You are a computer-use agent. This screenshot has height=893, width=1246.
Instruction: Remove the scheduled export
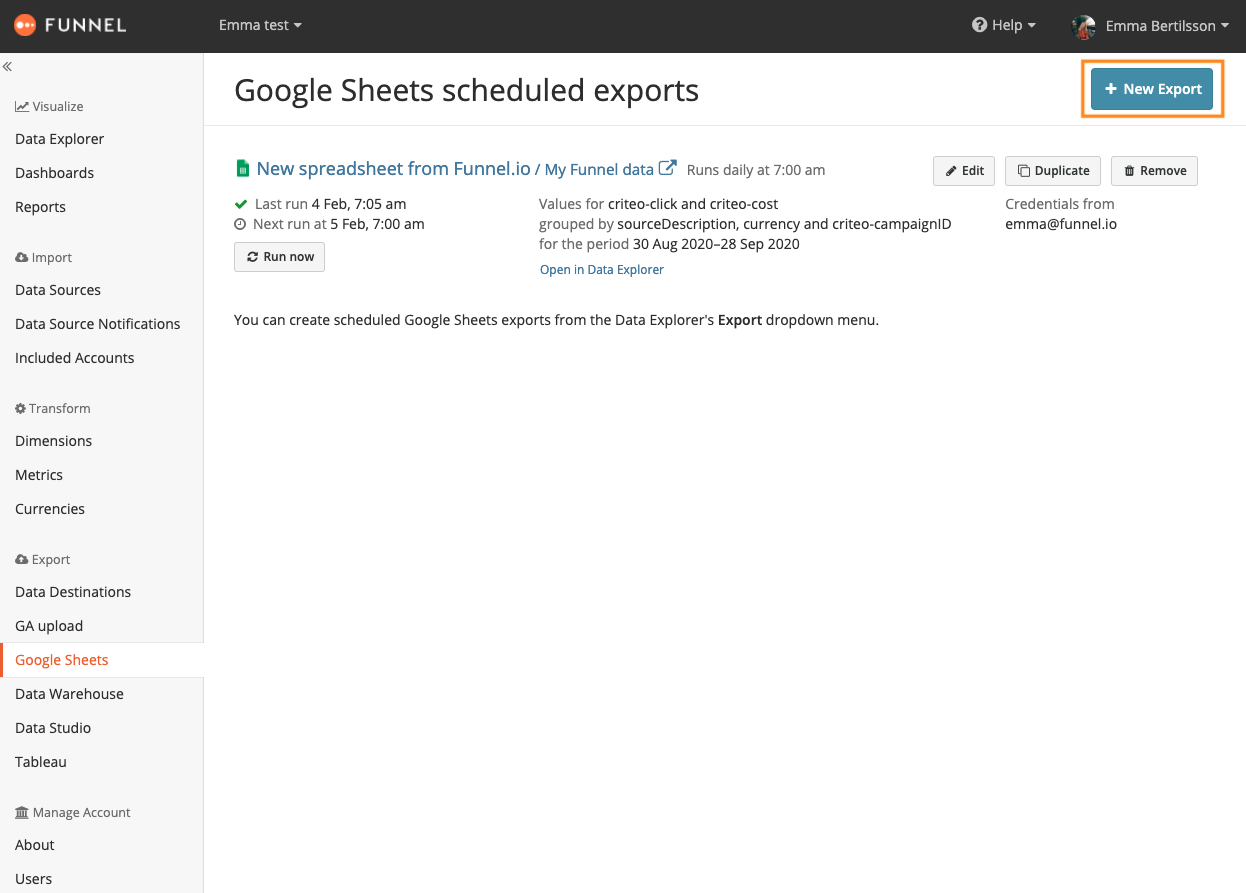[x=1154, y=171]
